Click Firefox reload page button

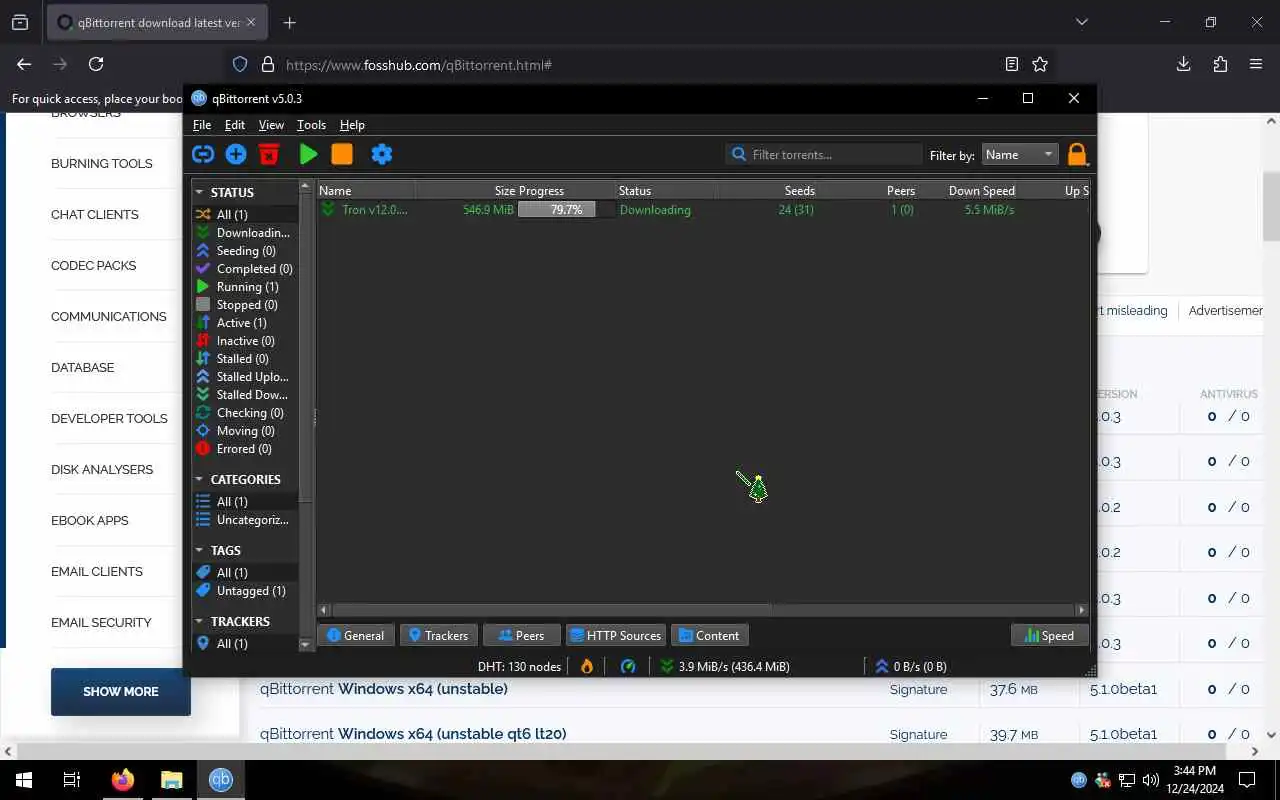(96, 64)
